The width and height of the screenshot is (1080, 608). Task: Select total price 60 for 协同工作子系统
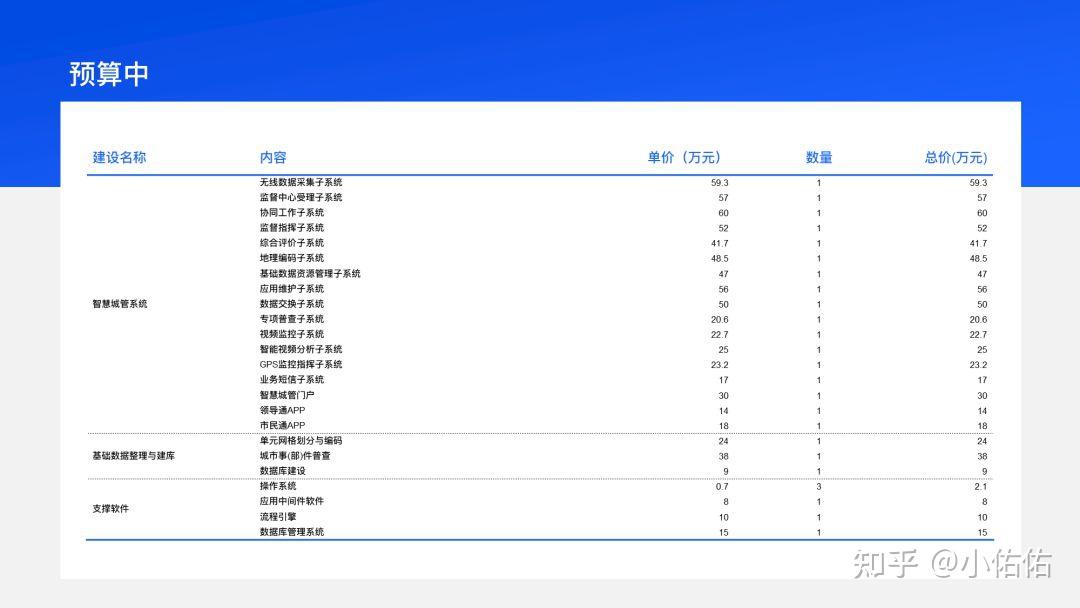pos(982,213)
